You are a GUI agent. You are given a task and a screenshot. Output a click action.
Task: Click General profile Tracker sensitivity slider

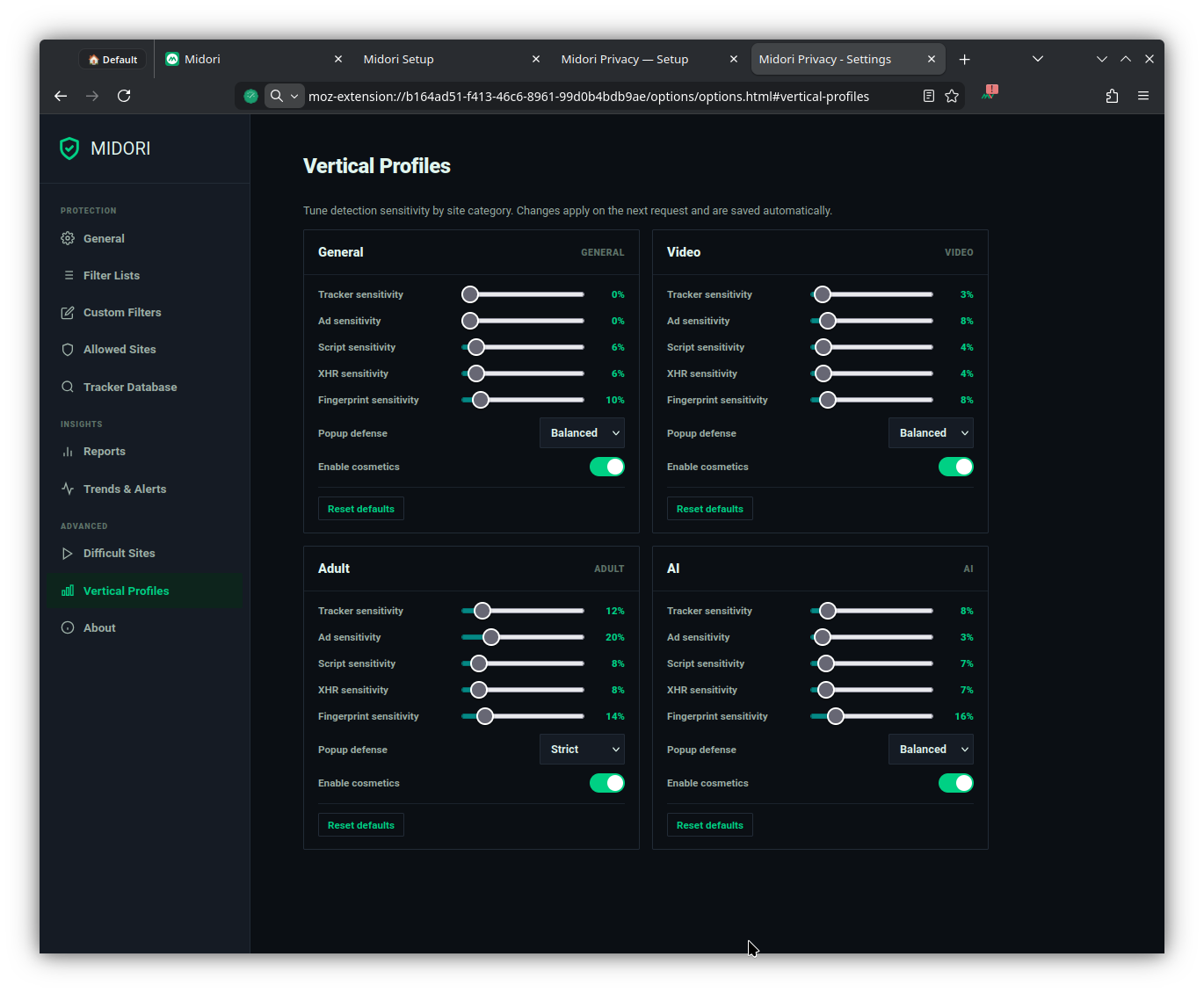click(523, 294)
